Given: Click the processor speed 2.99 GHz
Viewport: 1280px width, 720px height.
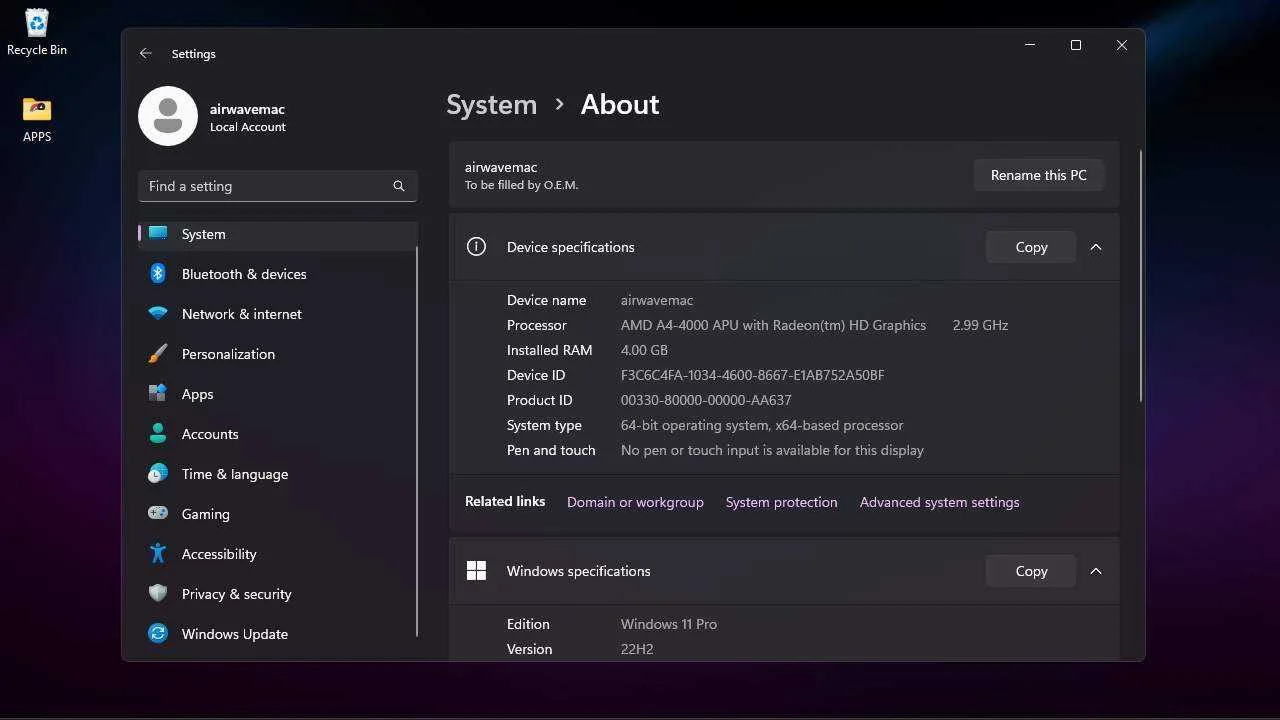Looking at the screenshot, I should (980, 325).
